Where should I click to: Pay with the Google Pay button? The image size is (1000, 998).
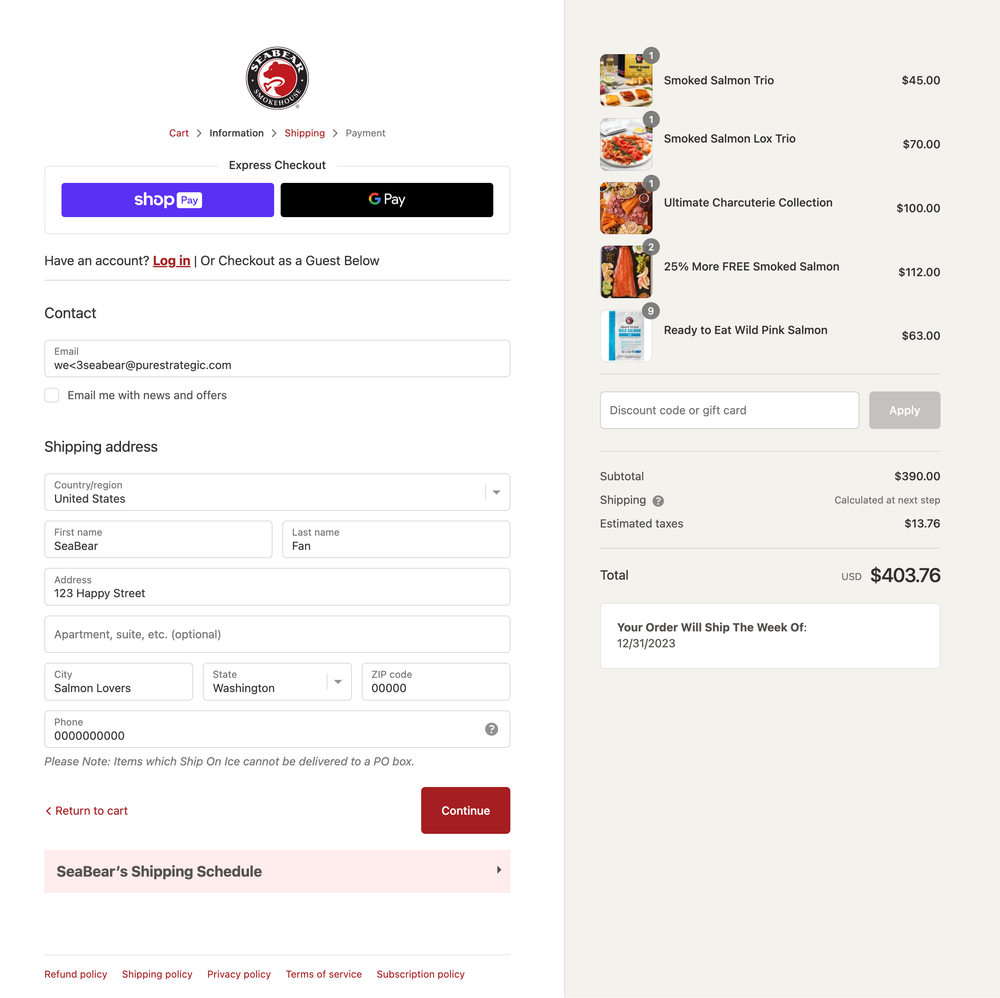[386, 200]
